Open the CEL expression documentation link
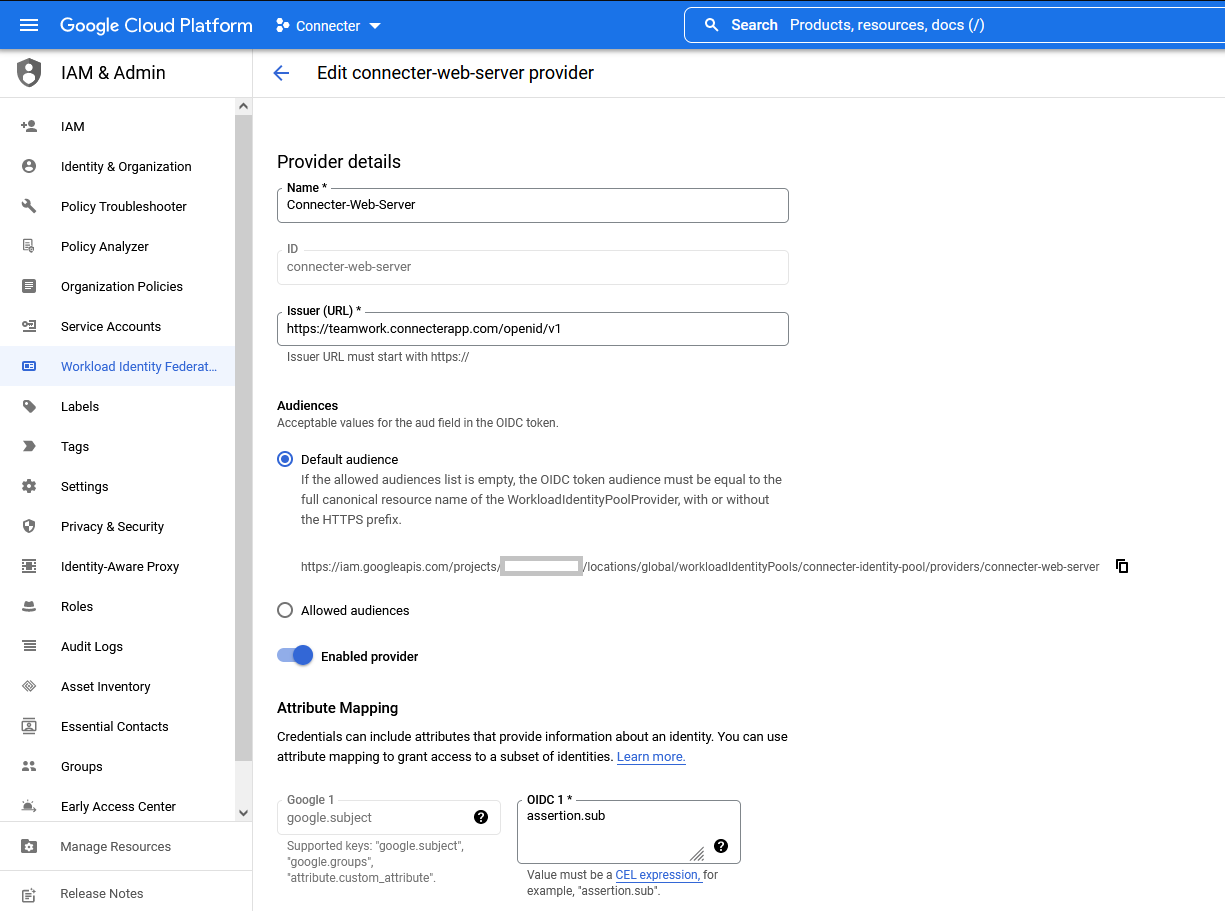 coord(657,874)
